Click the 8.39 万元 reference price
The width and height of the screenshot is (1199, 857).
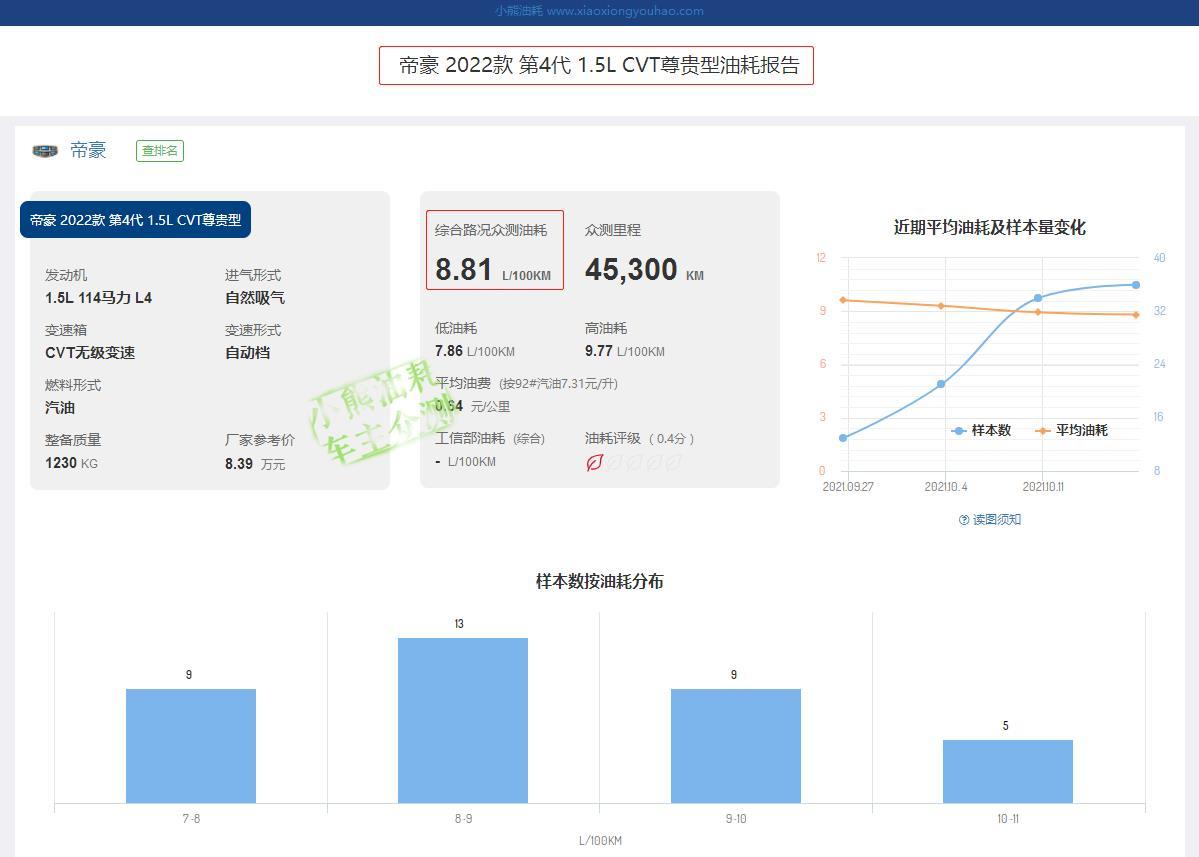click(x=255, y=463)
